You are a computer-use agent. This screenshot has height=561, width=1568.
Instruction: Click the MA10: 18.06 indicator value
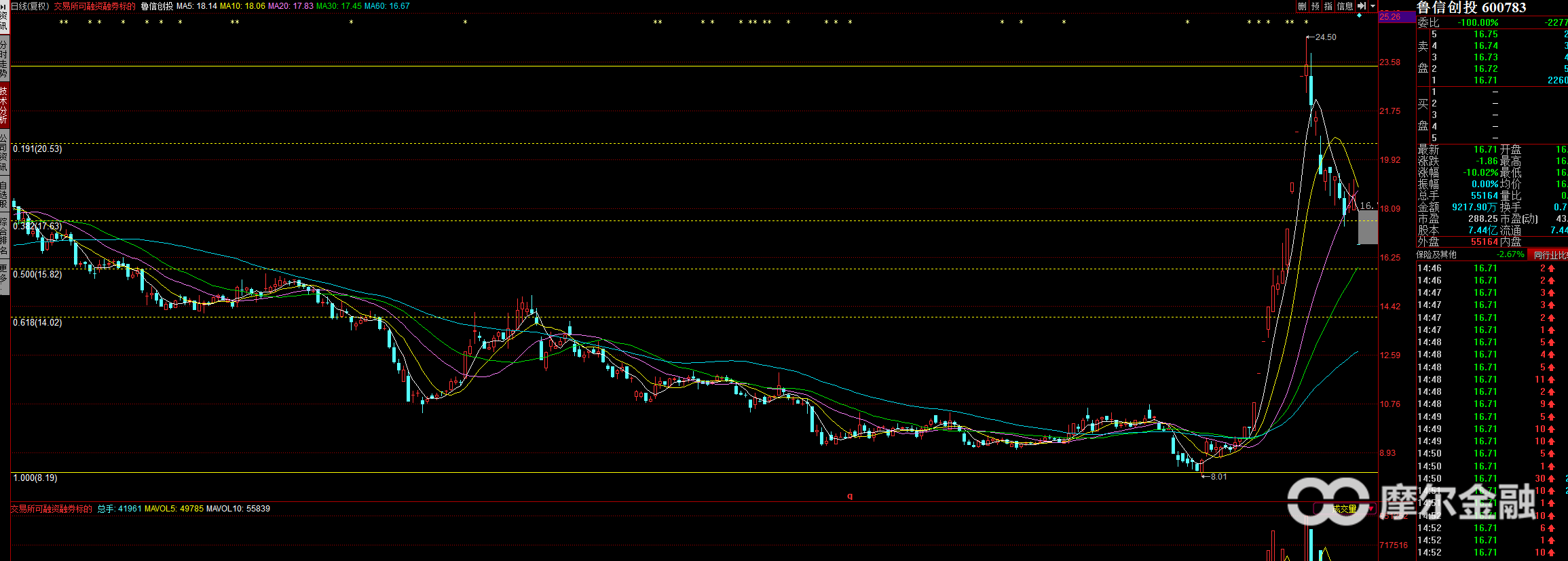click(242, 6)
